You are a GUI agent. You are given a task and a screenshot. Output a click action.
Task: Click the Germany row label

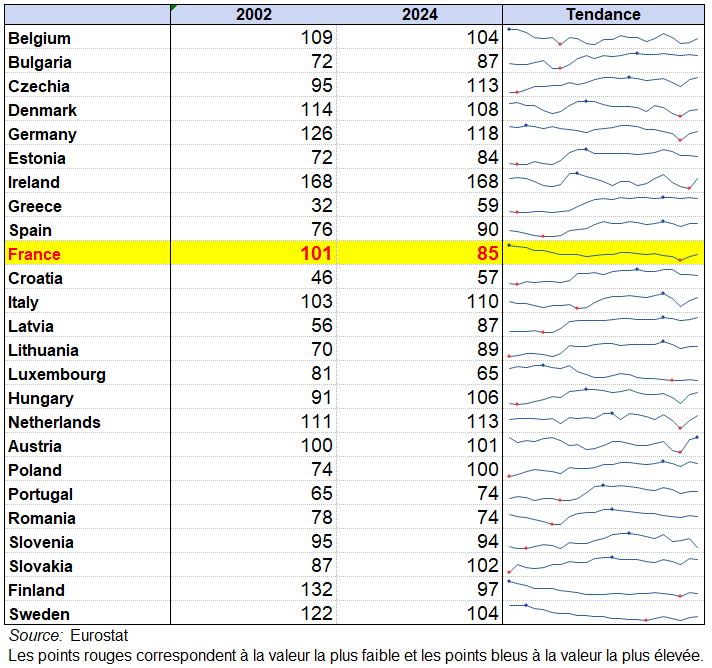click(43, 134)
